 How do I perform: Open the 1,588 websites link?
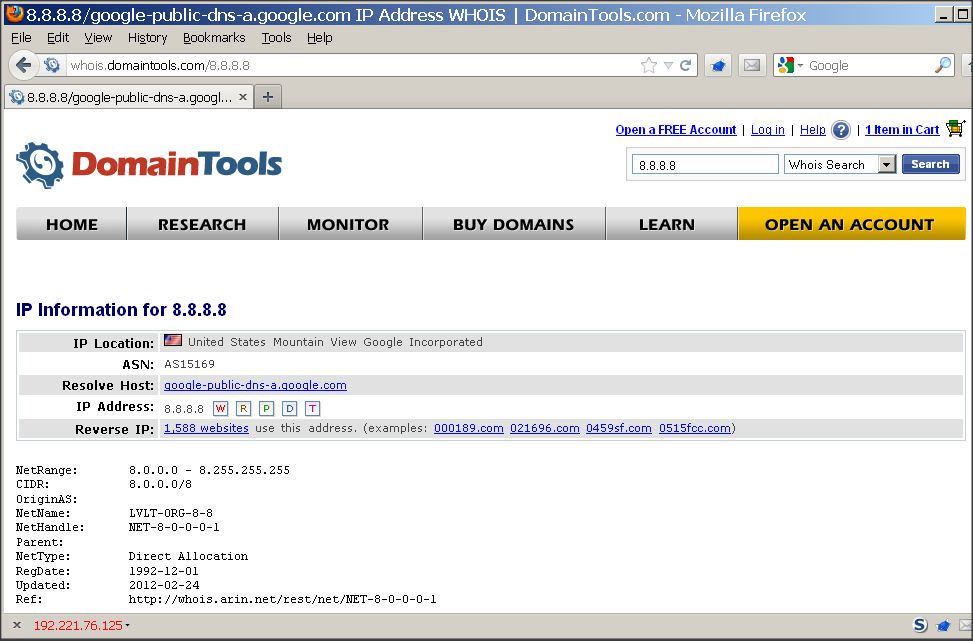point(206,428)
